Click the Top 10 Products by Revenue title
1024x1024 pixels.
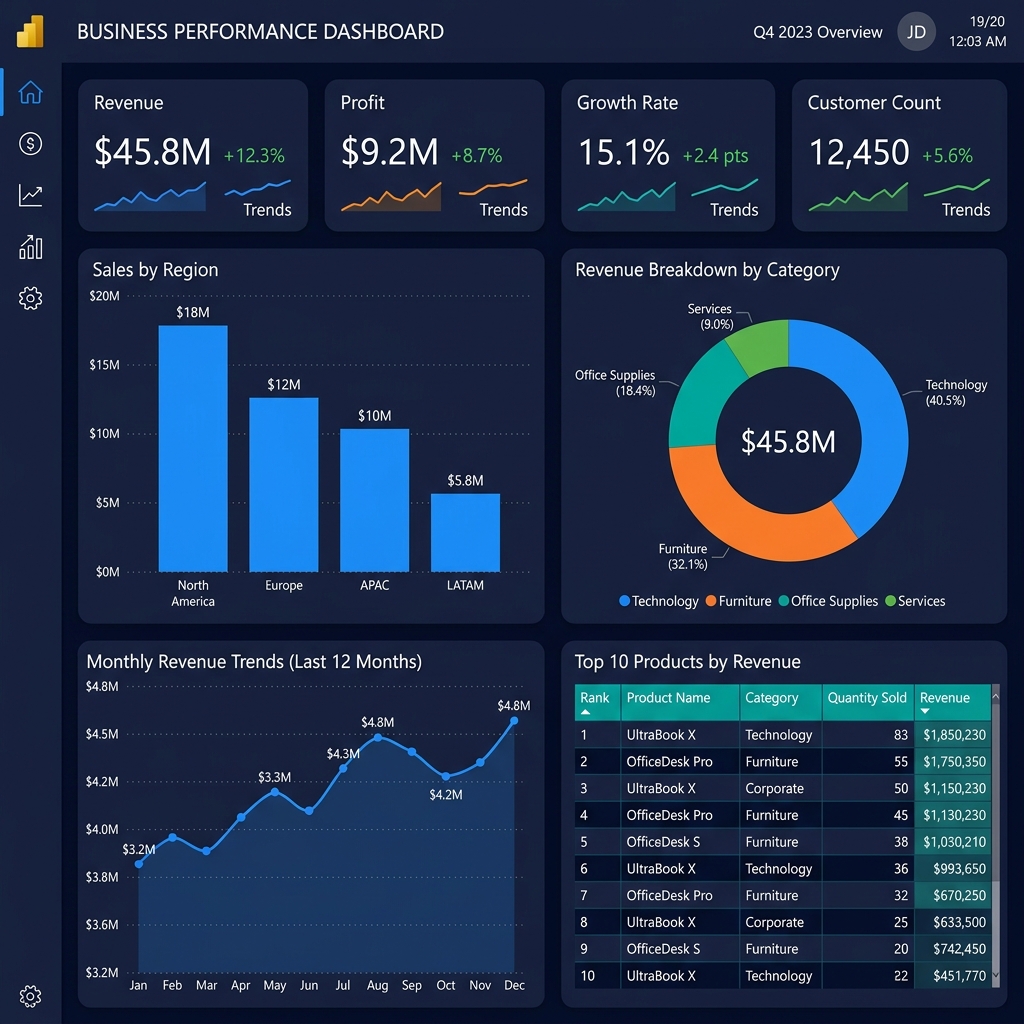[687, 662]
